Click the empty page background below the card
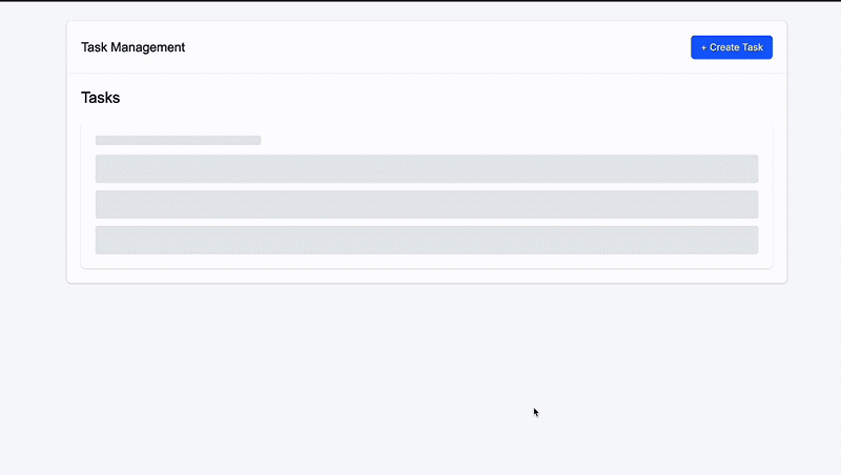841x475 pixels. coord(300,380)
